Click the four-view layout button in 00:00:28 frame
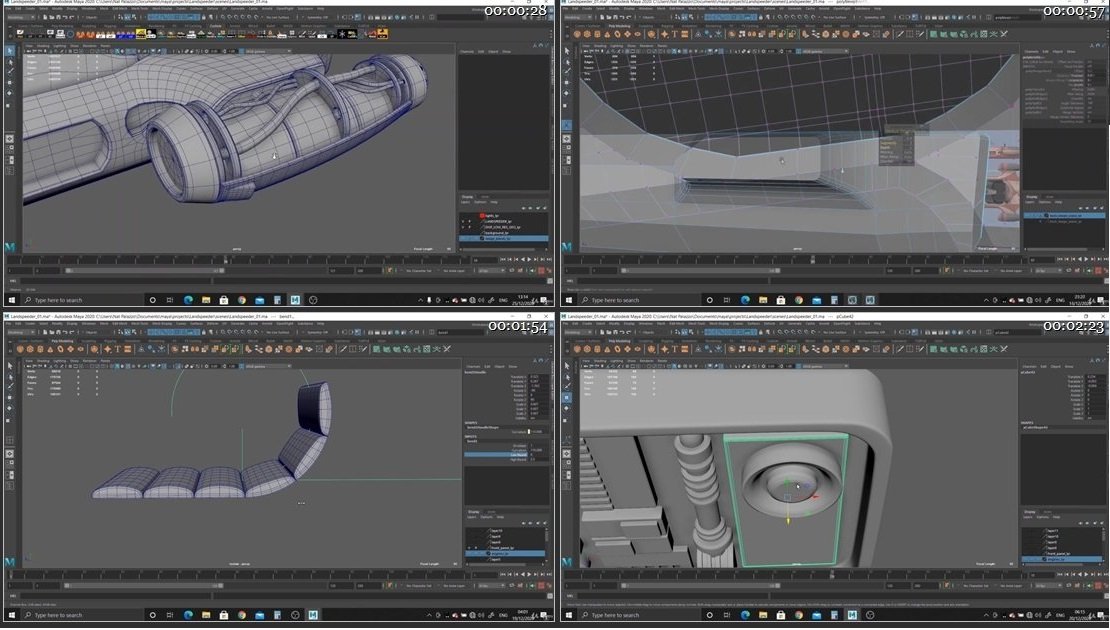 (x=9, y=149)
